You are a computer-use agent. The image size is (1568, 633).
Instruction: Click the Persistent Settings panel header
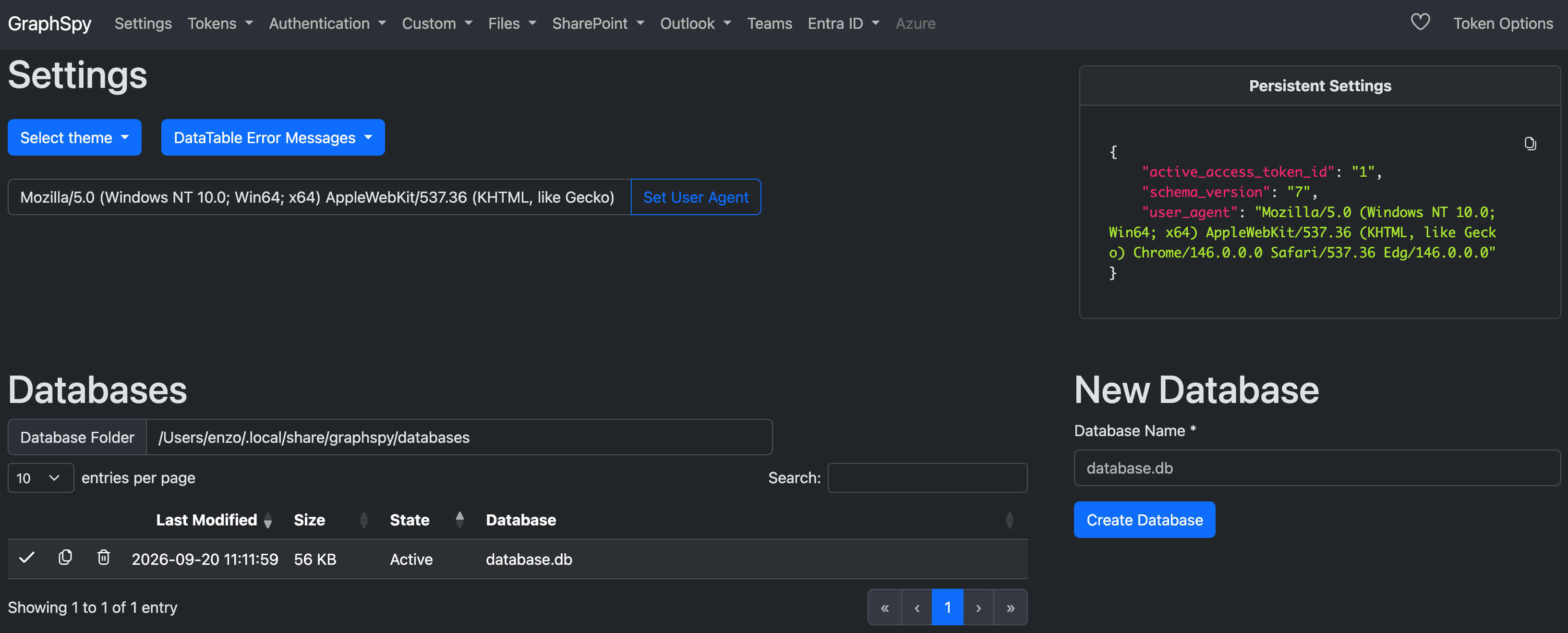click(1320, 86)
